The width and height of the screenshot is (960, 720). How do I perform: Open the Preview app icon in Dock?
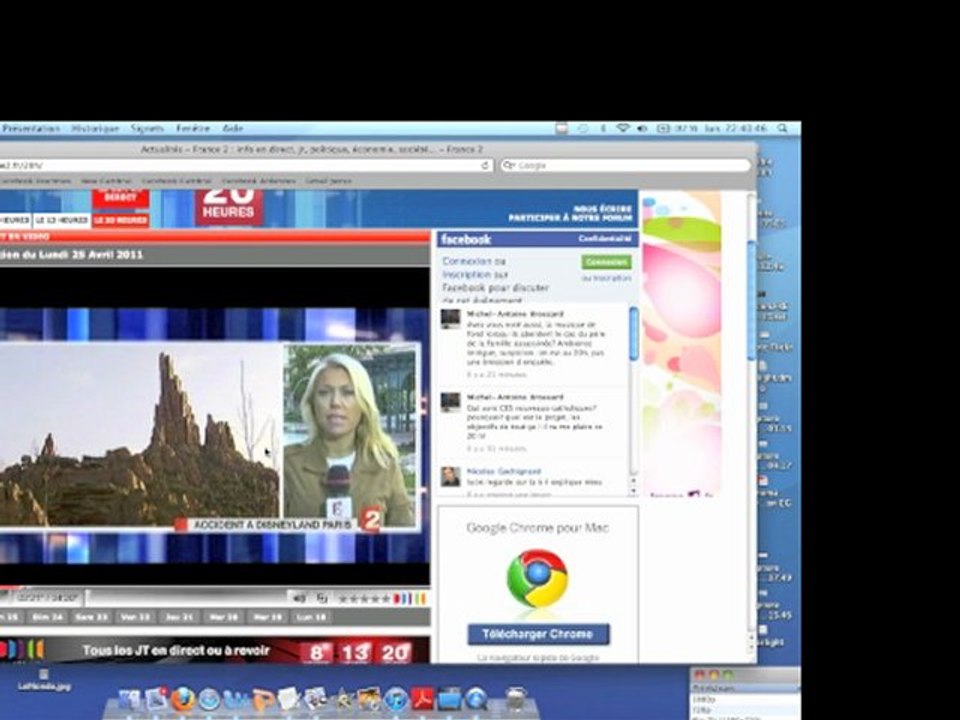315,699
